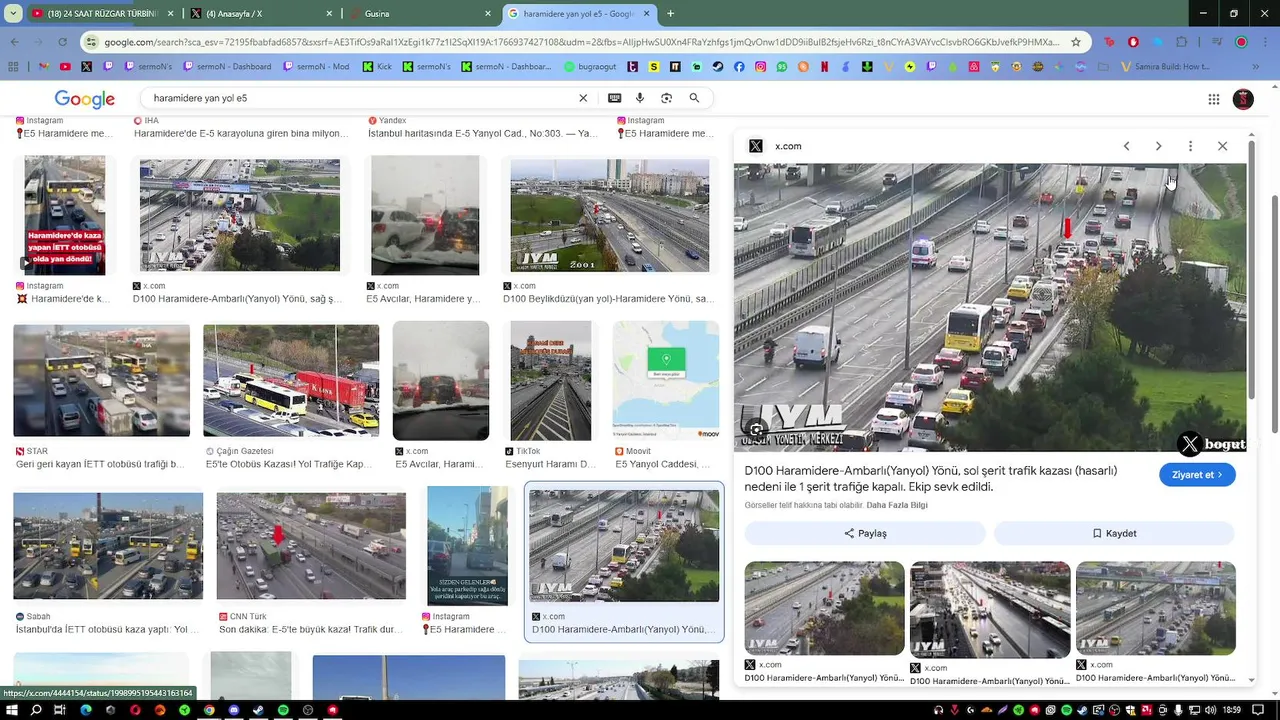1280x720 pixels.
Task: Open Moovit map thumbnail 'E5 Yanyol Caddesi'
Action: coord(666,380)
